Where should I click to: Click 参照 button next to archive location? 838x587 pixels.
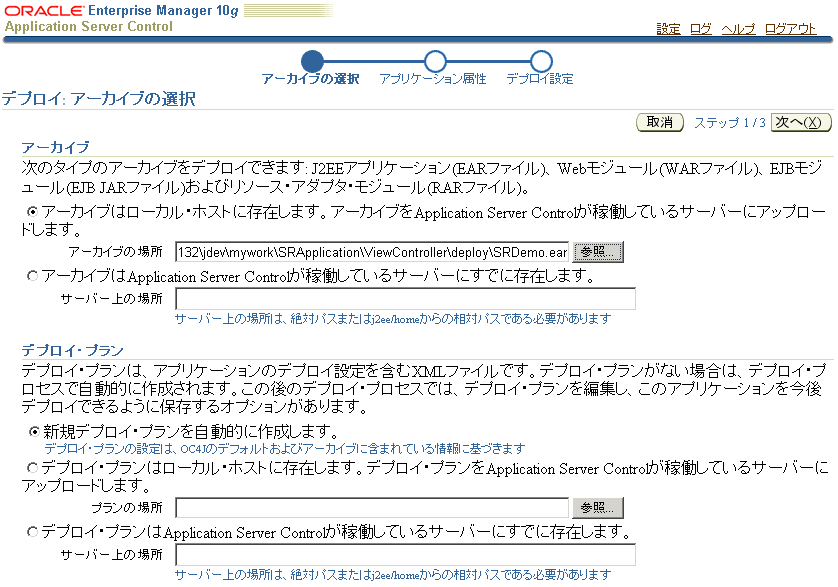pyautogui.click(x=598, y=252)
